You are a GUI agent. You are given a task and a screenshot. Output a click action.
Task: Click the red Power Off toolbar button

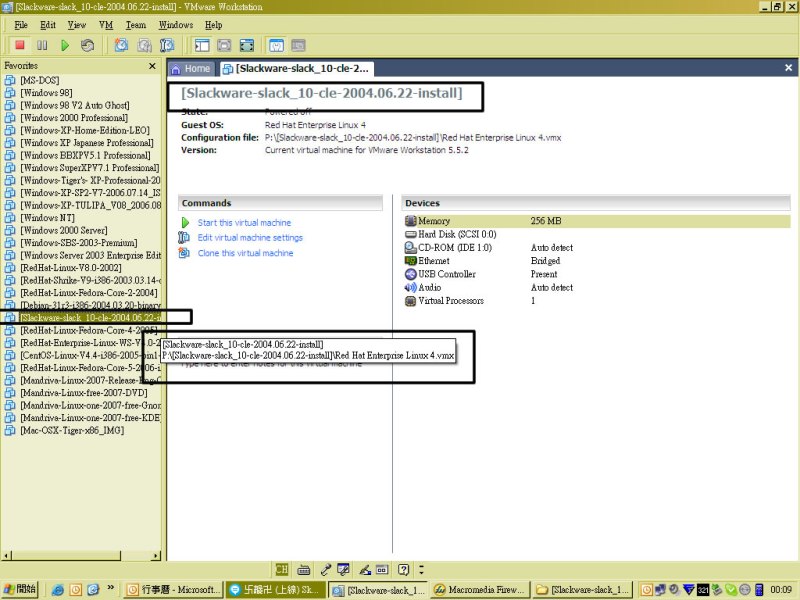(x=20, y=45)
